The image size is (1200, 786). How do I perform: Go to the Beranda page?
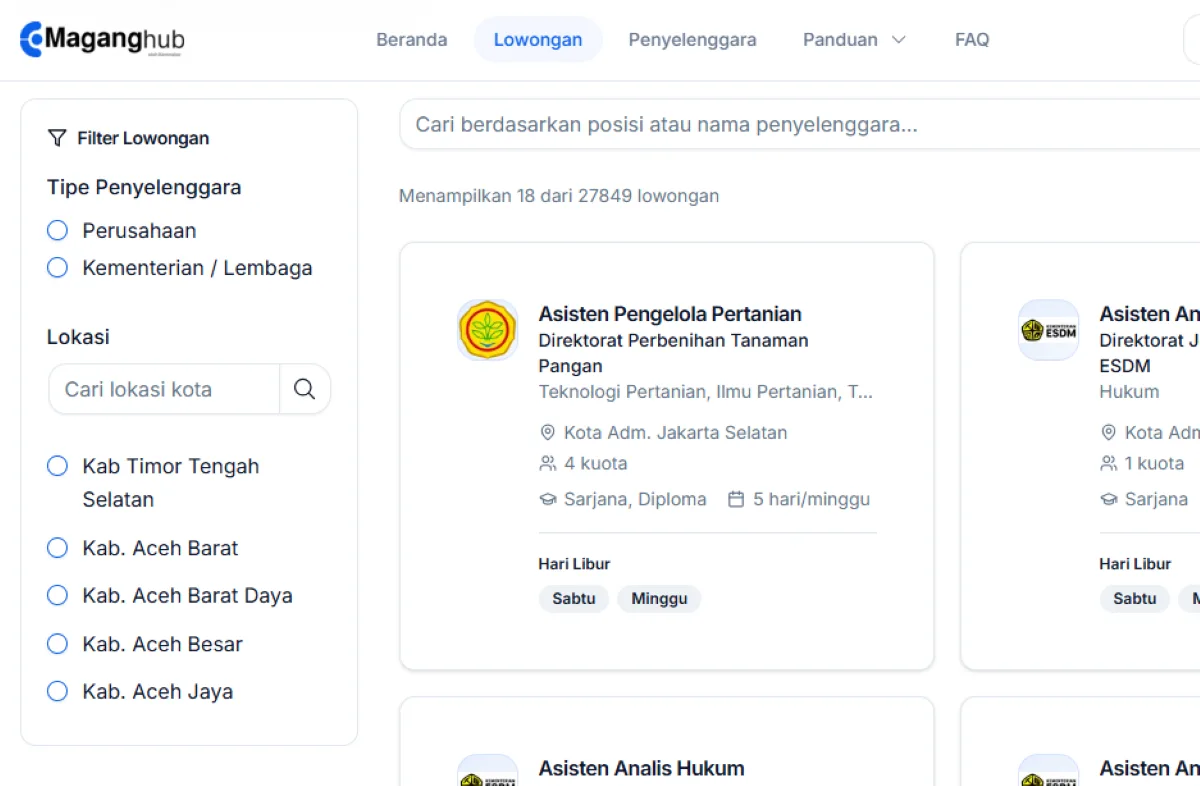tap(412, 40)
